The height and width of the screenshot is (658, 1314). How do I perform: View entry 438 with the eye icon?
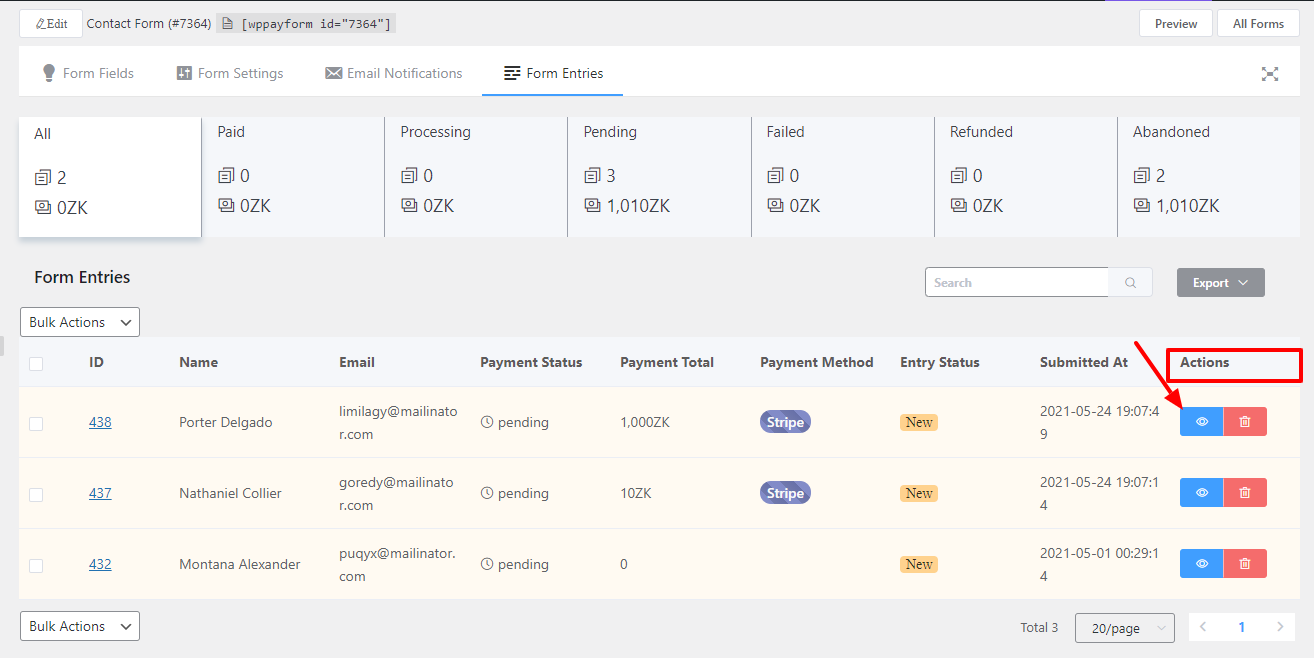[x=1201, y=422]
